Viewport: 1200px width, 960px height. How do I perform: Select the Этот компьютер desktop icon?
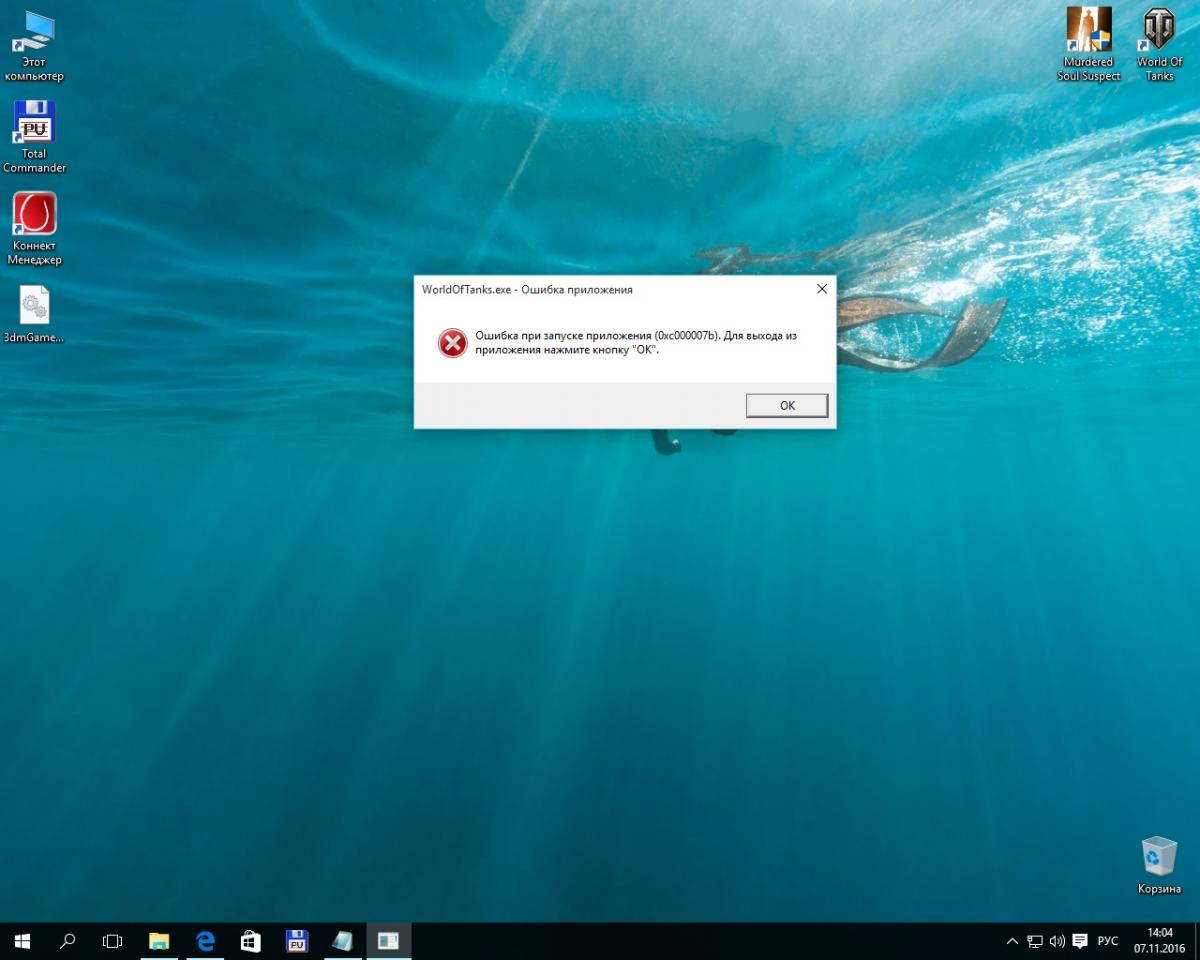pos(34,47)
